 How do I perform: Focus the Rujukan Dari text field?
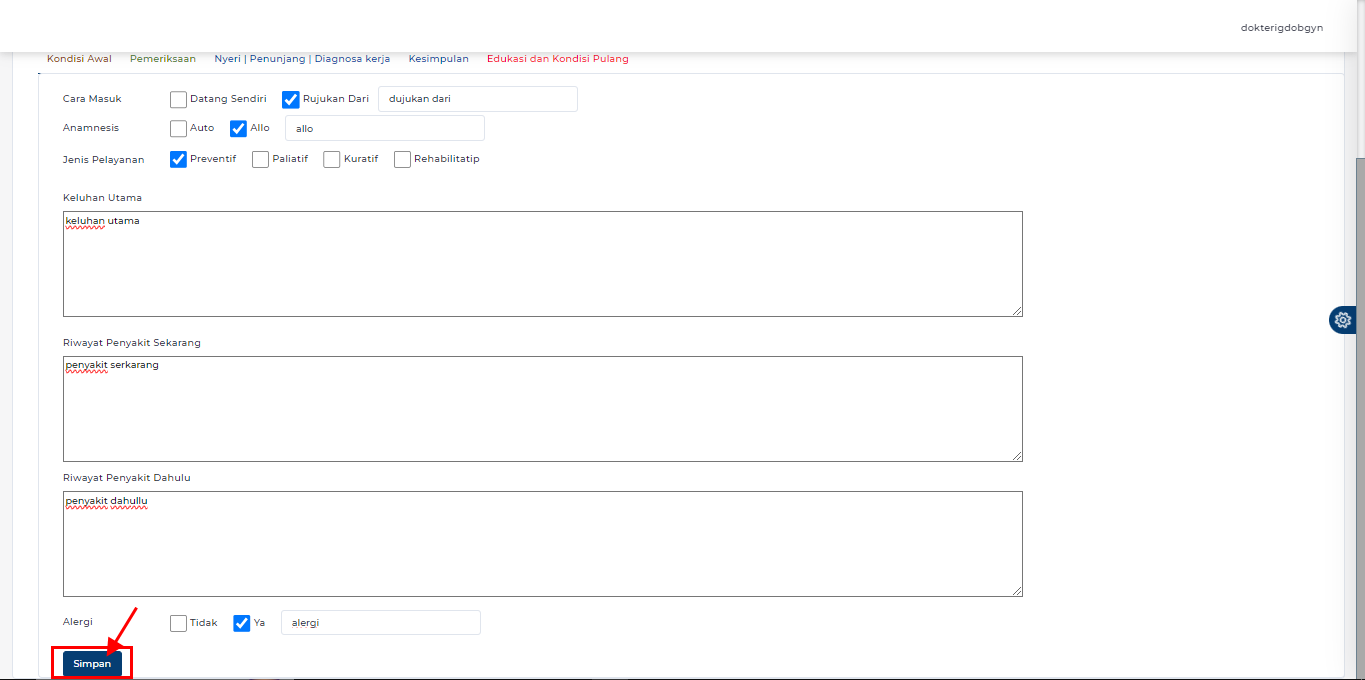point(478,99)
